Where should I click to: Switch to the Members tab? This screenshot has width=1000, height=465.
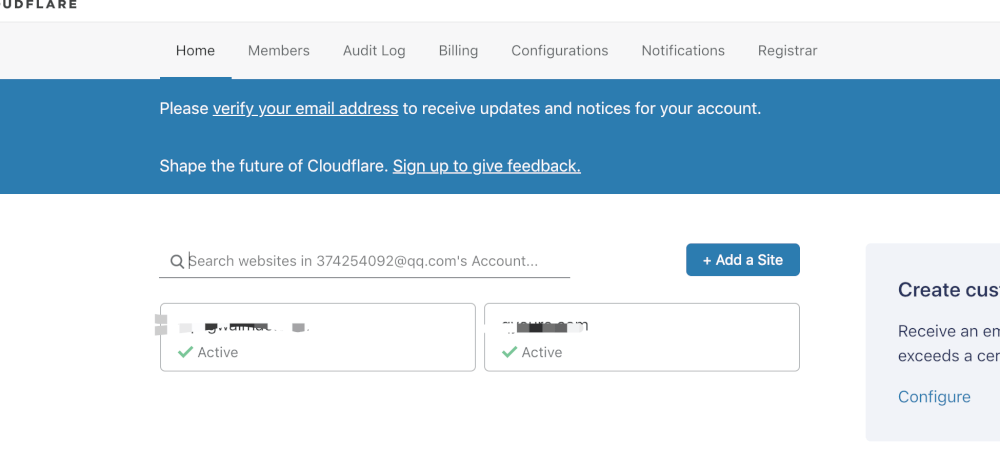279,50
